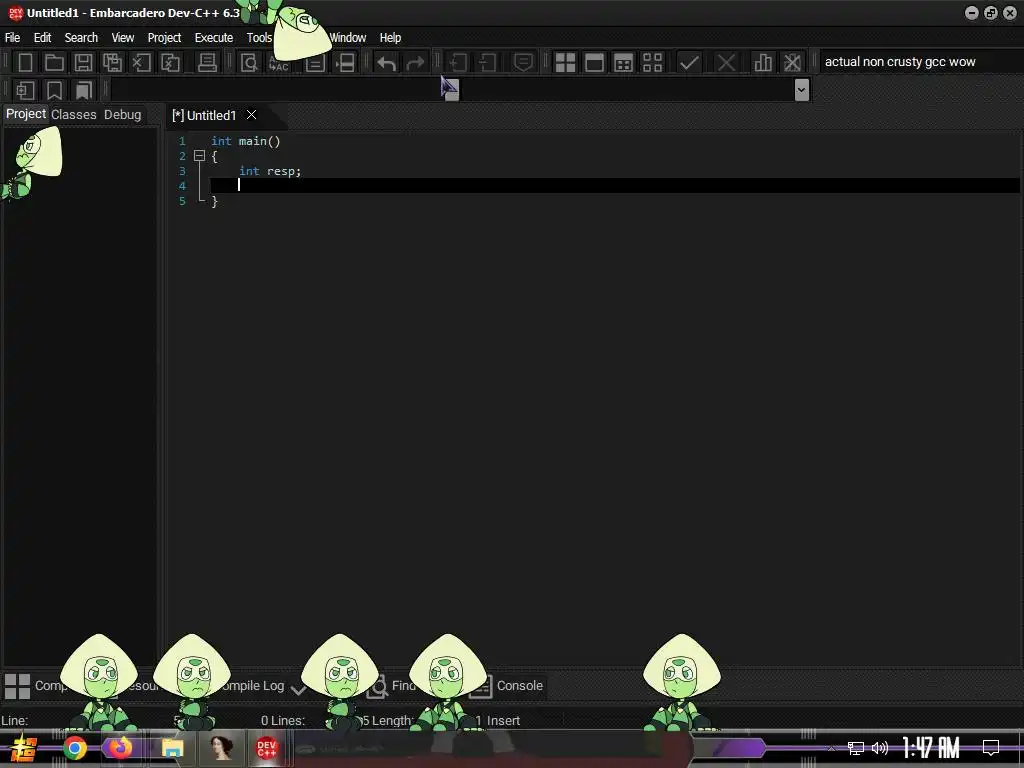Open Find with the magnifier icon
Screen dimensions: 1024x768
pos(249,63)
